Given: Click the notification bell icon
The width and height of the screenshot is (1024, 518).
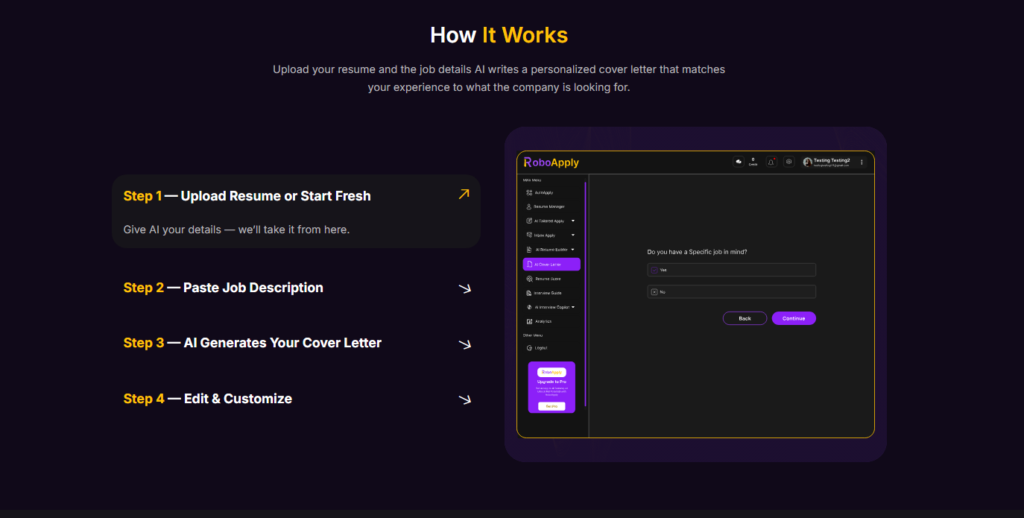Looking at the screenshot, I should (771, 162).
